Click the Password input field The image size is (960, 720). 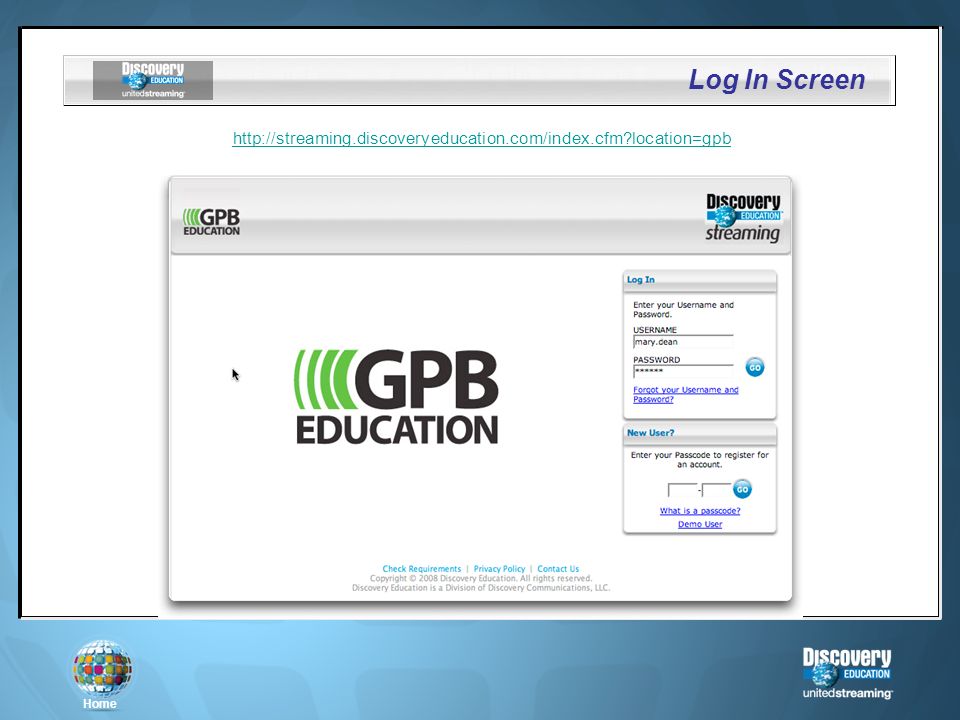(683, 371)
